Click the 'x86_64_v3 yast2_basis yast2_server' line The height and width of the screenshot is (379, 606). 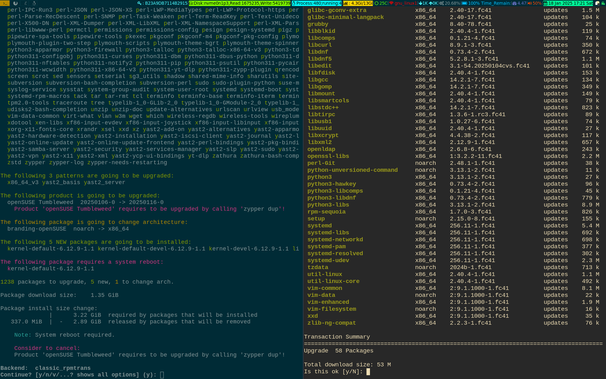tap(66, 182)
